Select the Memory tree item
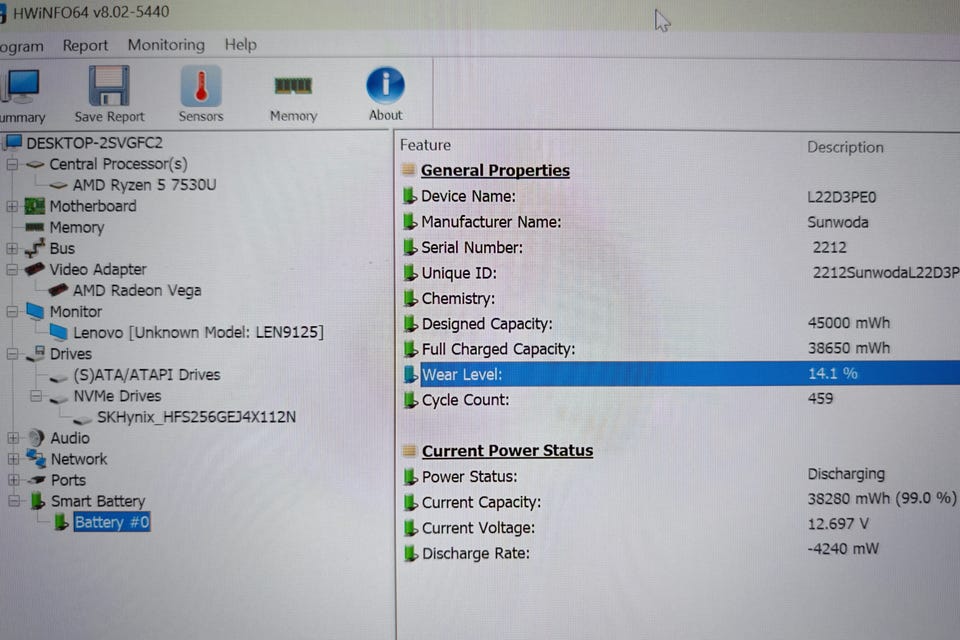This screenshot has height=640, width=960. tap(77, 227)
